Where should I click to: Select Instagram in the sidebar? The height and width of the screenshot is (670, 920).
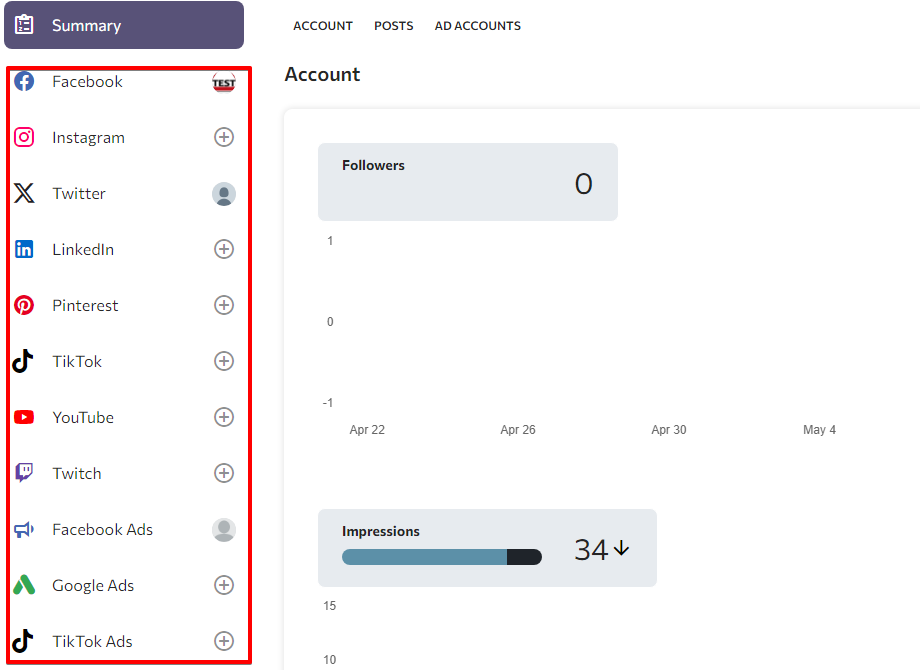(x=88, y=138)
